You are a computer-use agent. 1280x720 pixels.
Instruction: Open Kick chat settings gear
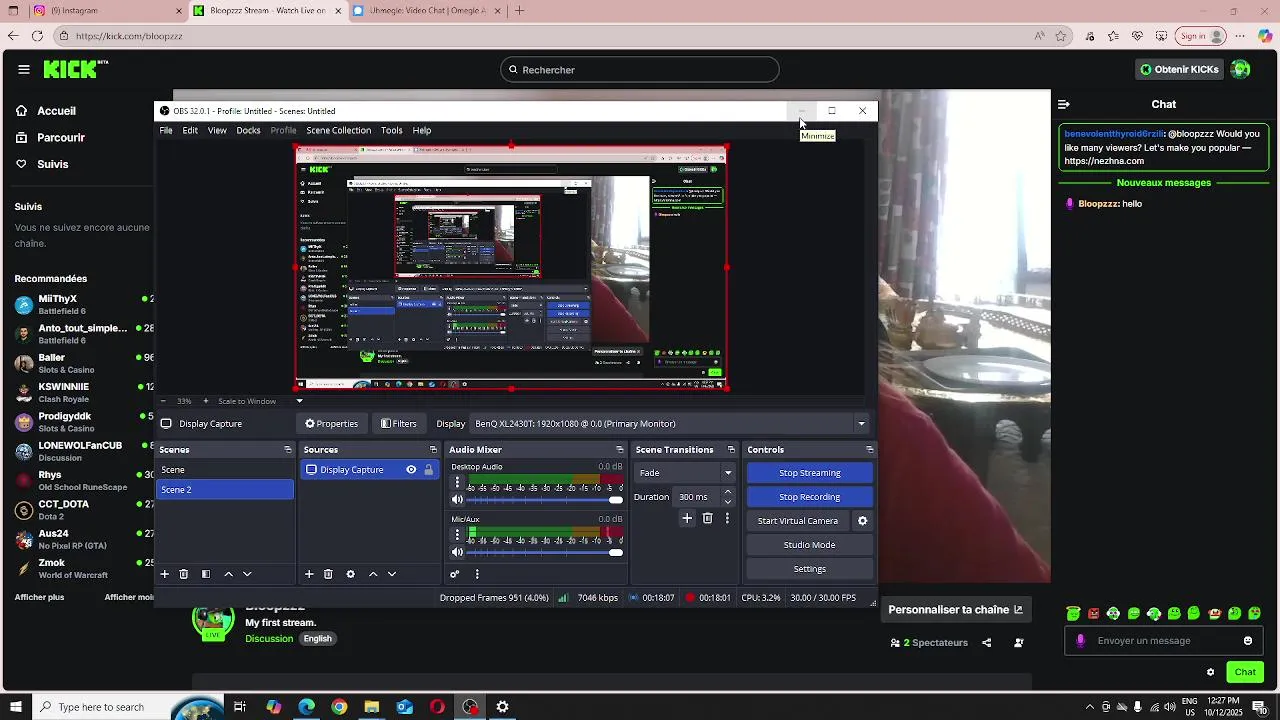1210,672
